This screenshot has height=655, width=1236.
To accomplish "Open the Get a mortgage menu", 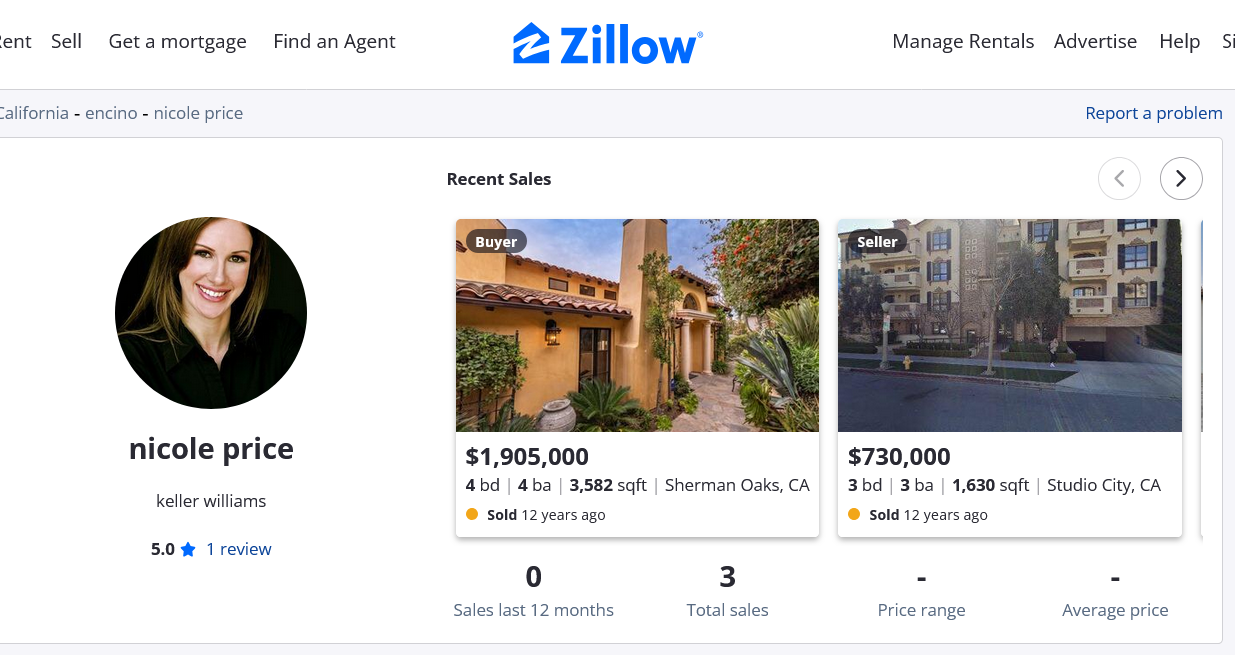I will pyautogui.click(x=178, y=41).
